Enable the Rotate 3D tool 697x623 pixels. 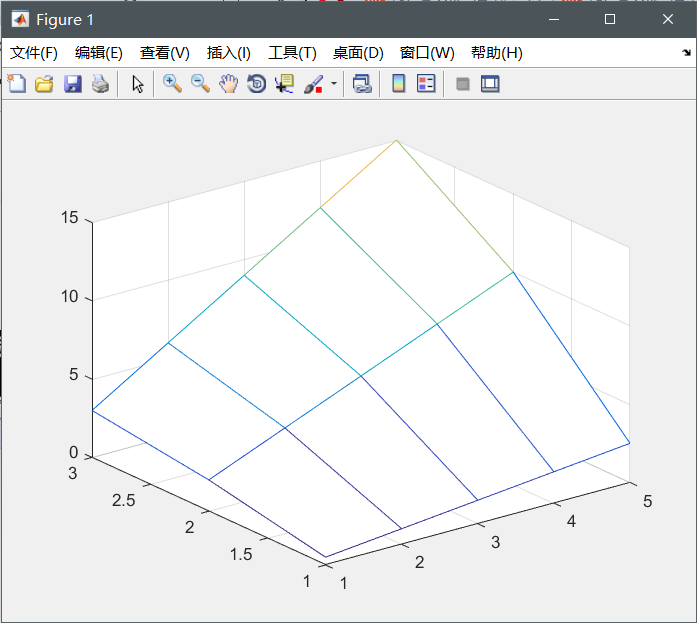click(256, 84)
